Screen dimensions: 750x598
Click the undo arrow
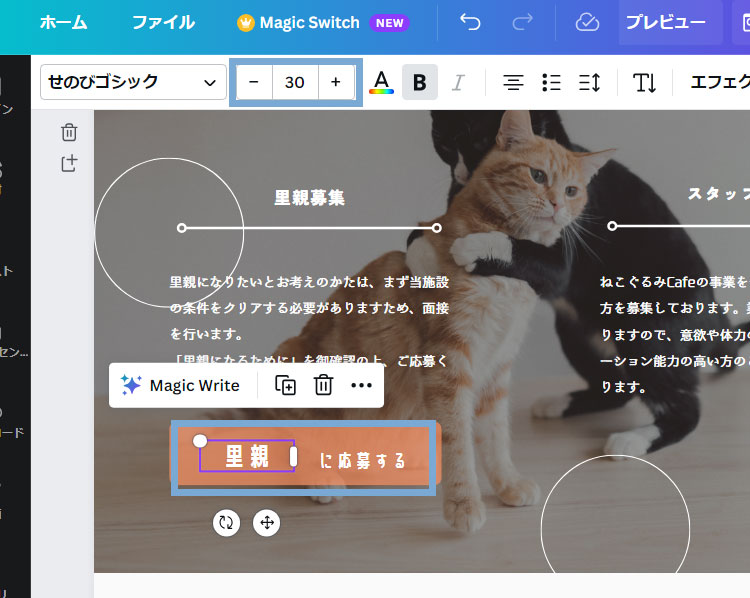[x=470, y=22]
